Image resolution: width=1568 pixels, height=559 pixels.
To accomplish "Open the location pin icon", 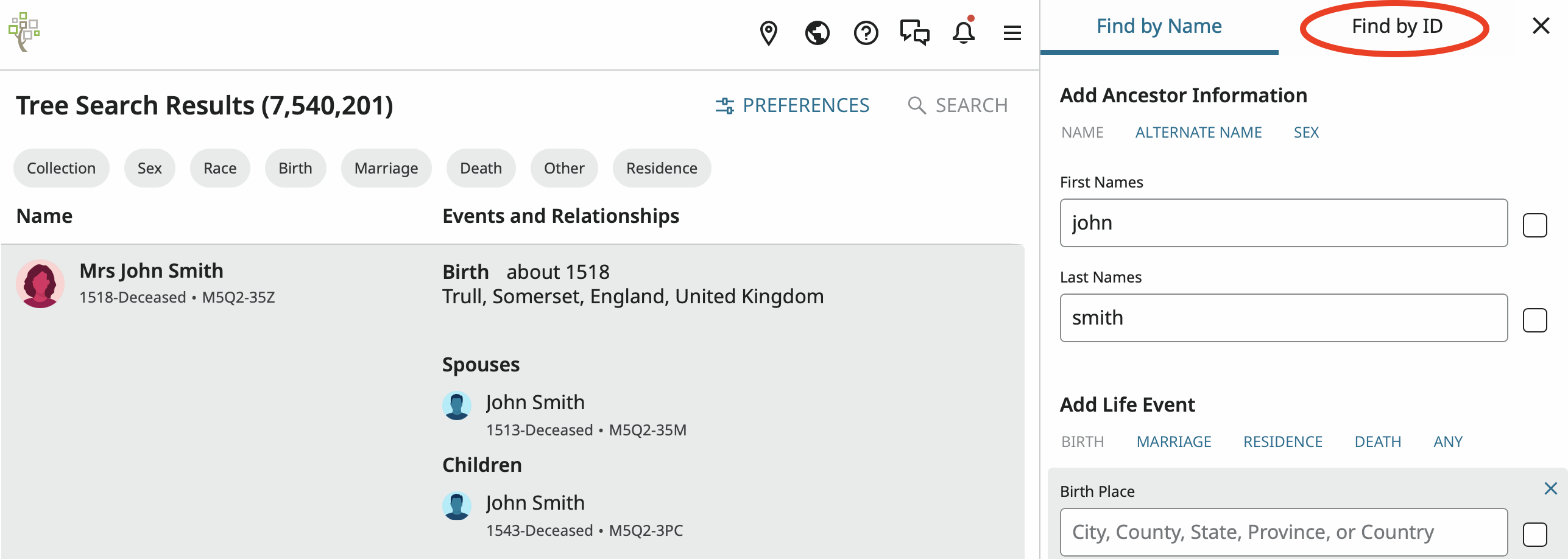I will click(x=769, y=33).
